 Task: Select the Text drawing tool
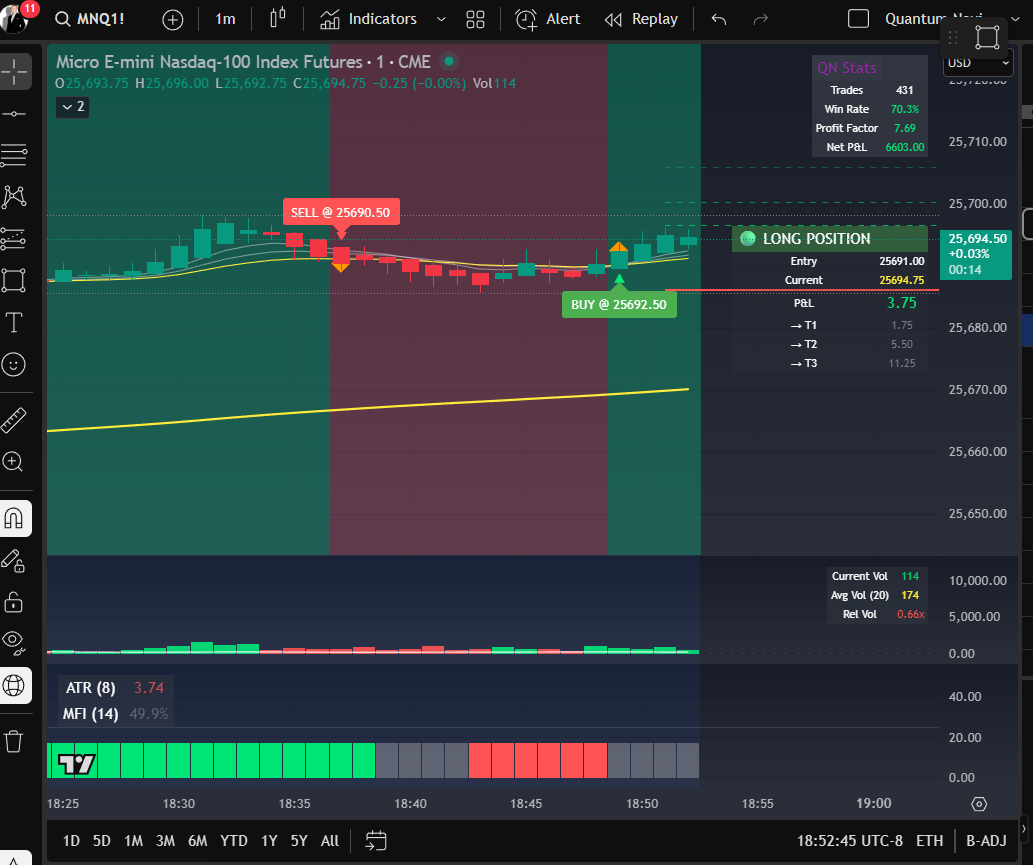[x=15, y=322]
